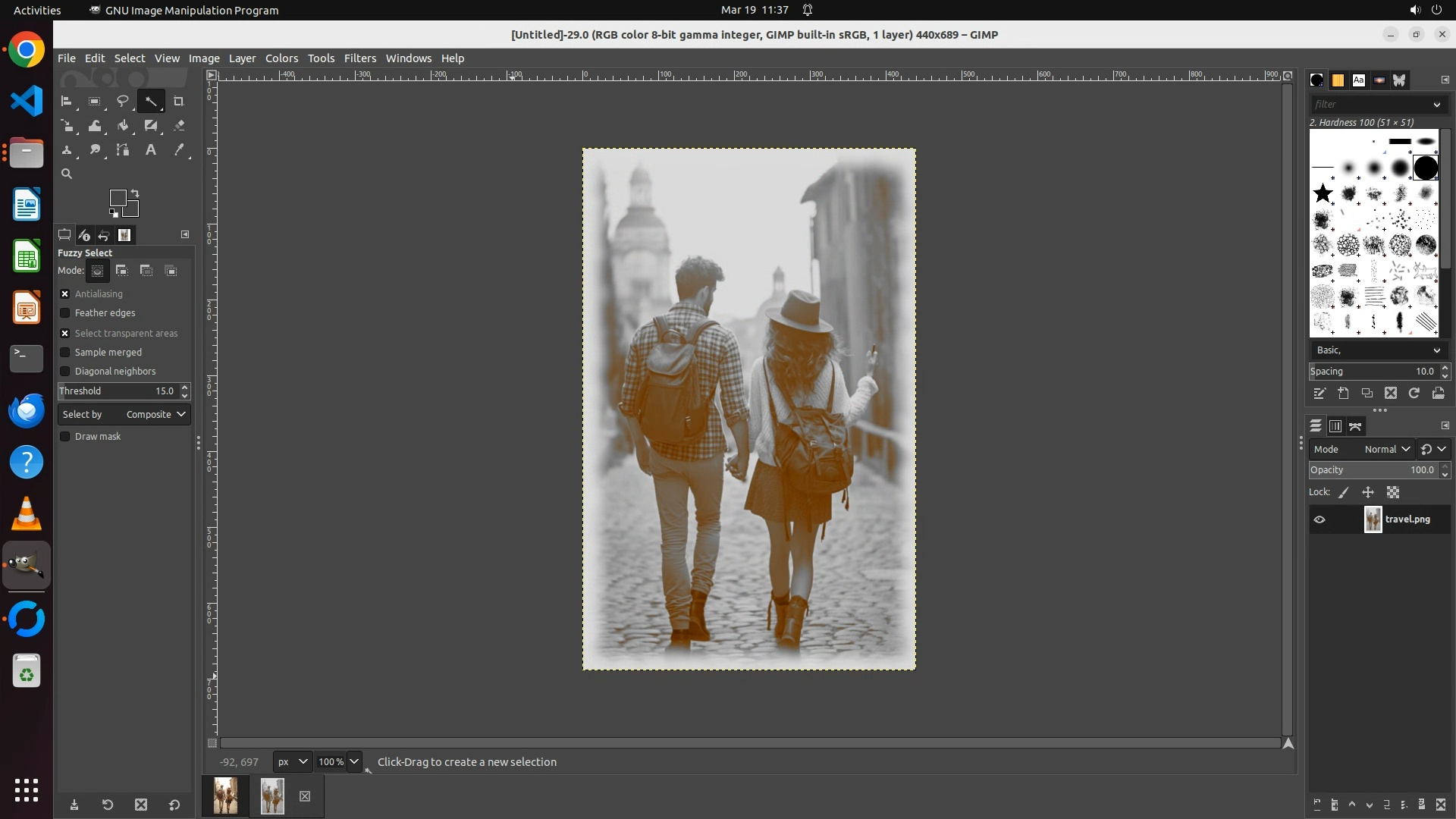1456x819 pixels.
Task: Select the Free Select lasso tool
Action: (123, 101)
